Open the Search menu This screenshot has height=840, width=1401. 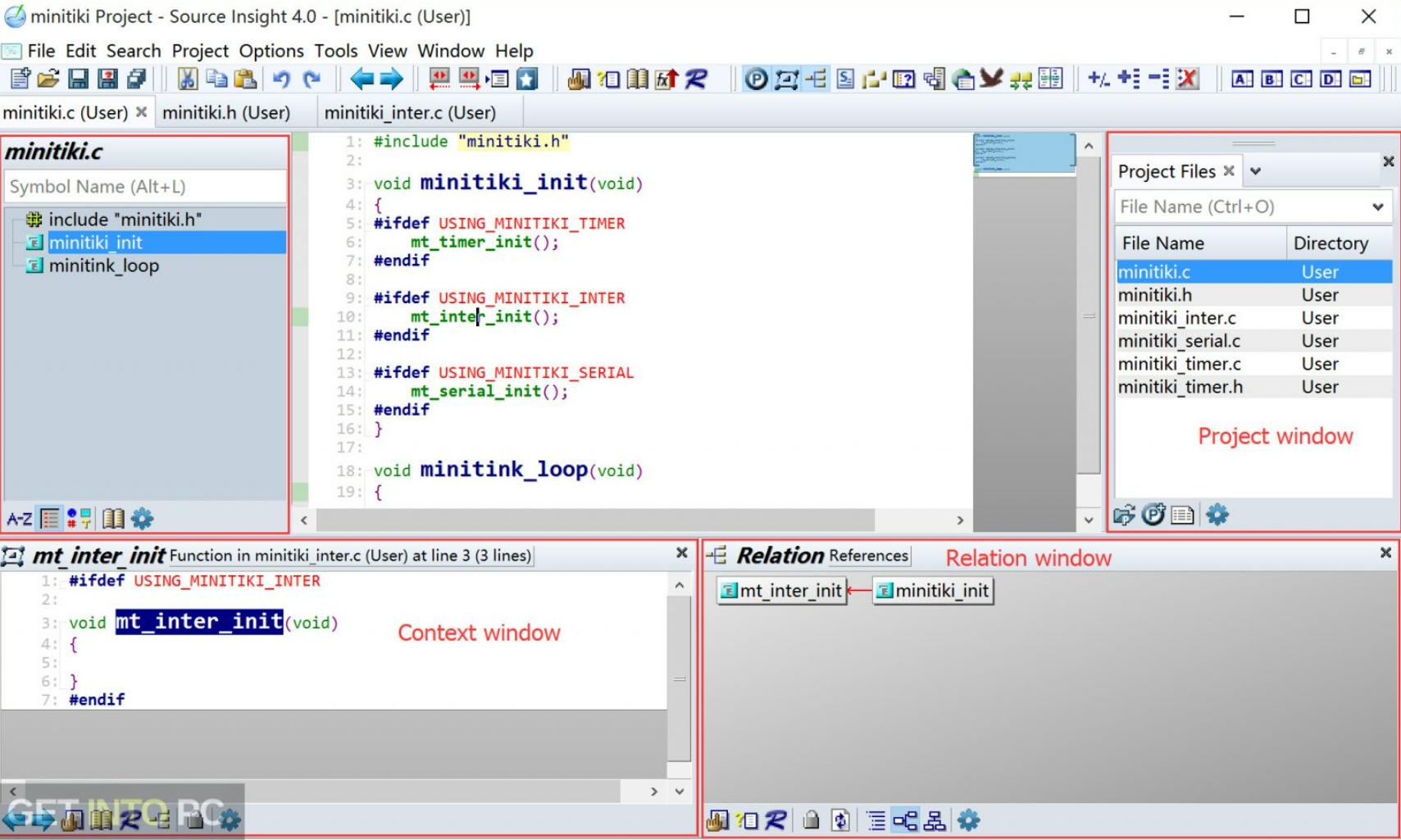point(134,51)
